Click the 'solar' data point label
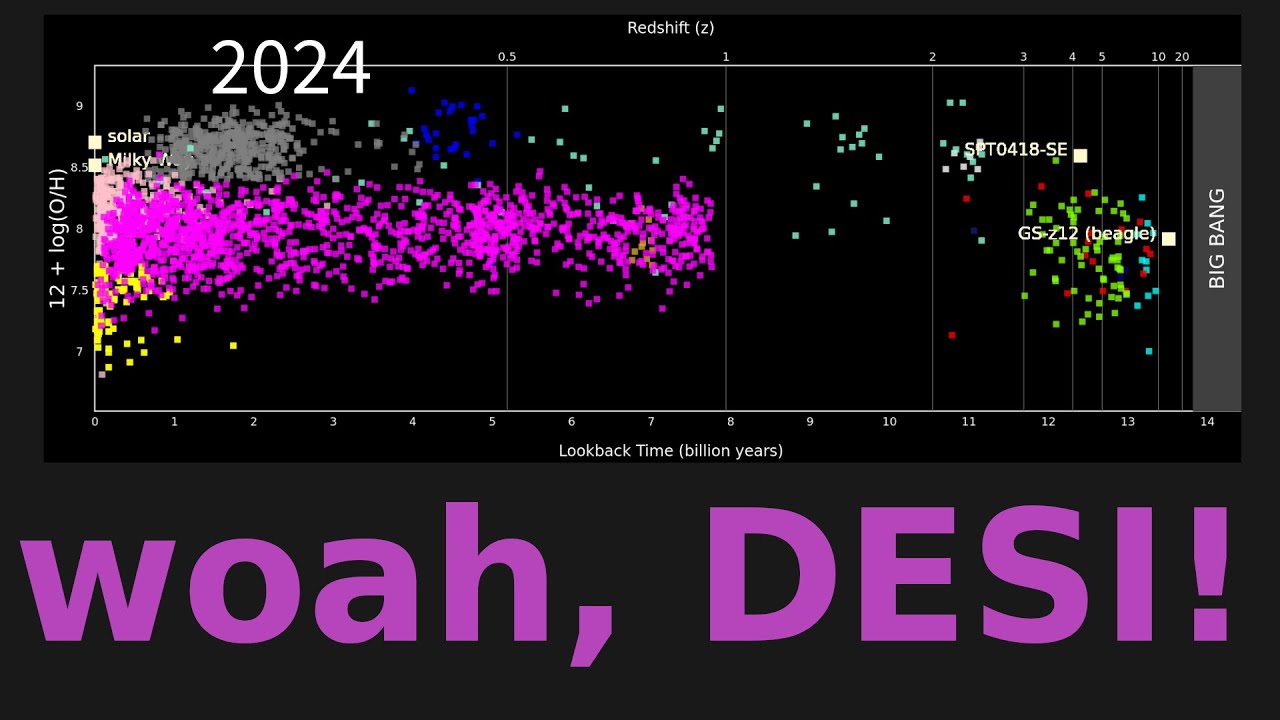1280x720 pixels. coord(128,137)
